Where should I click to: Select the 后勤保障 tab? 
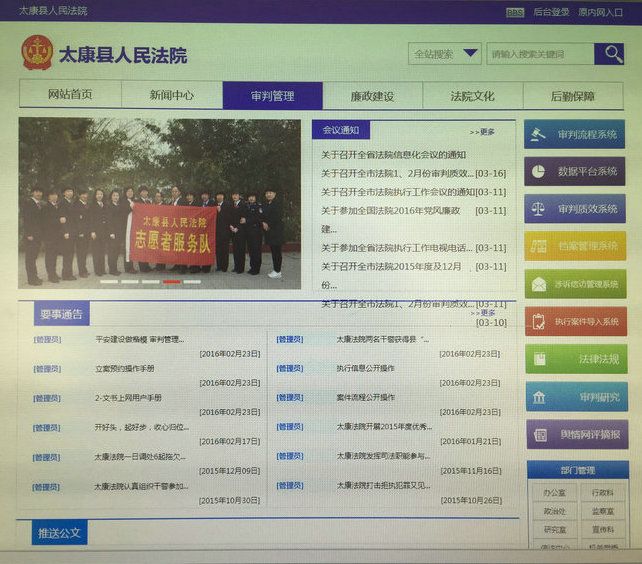click(573, 96)
